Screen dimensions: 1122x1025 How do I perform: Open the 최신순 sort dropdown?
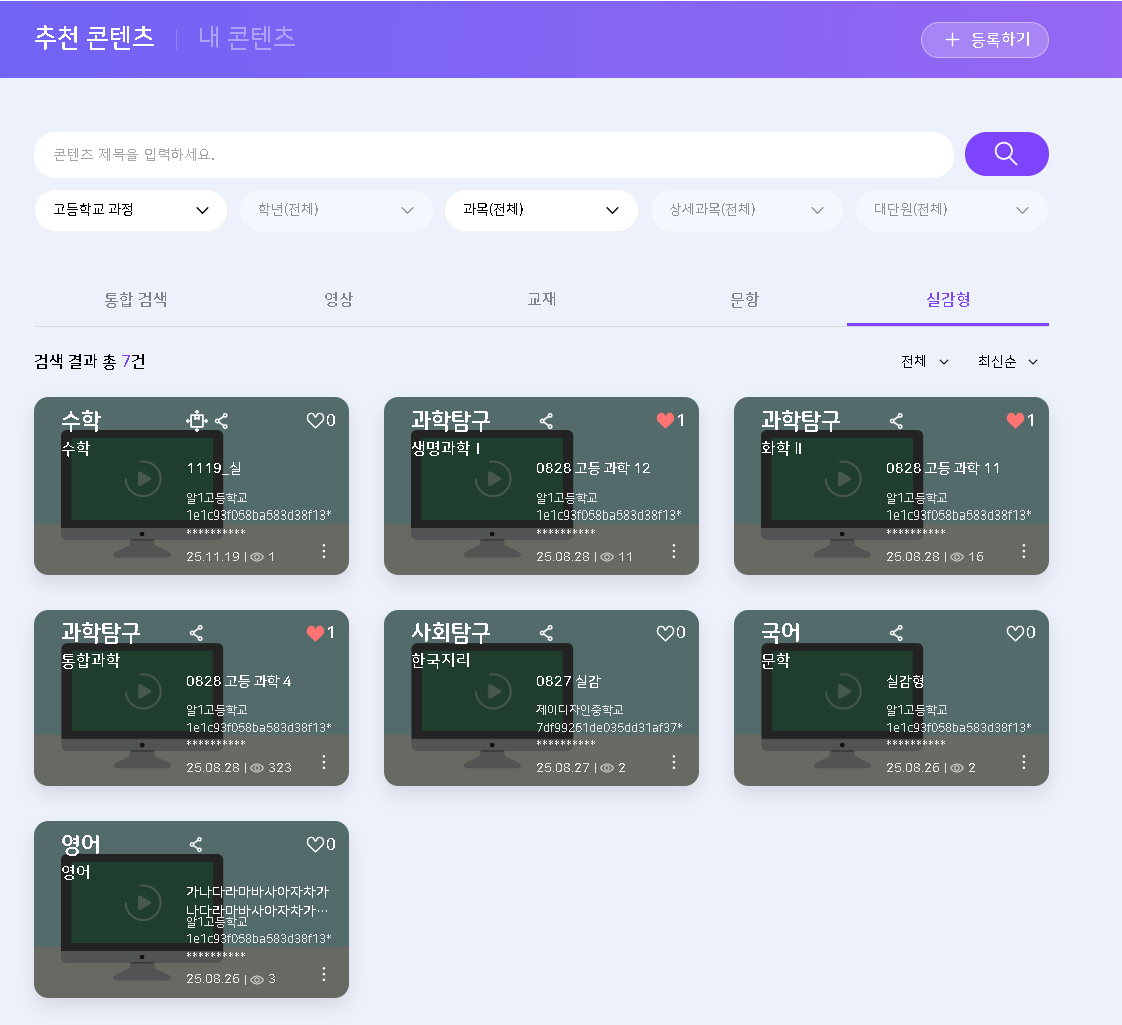[1008, 362]
